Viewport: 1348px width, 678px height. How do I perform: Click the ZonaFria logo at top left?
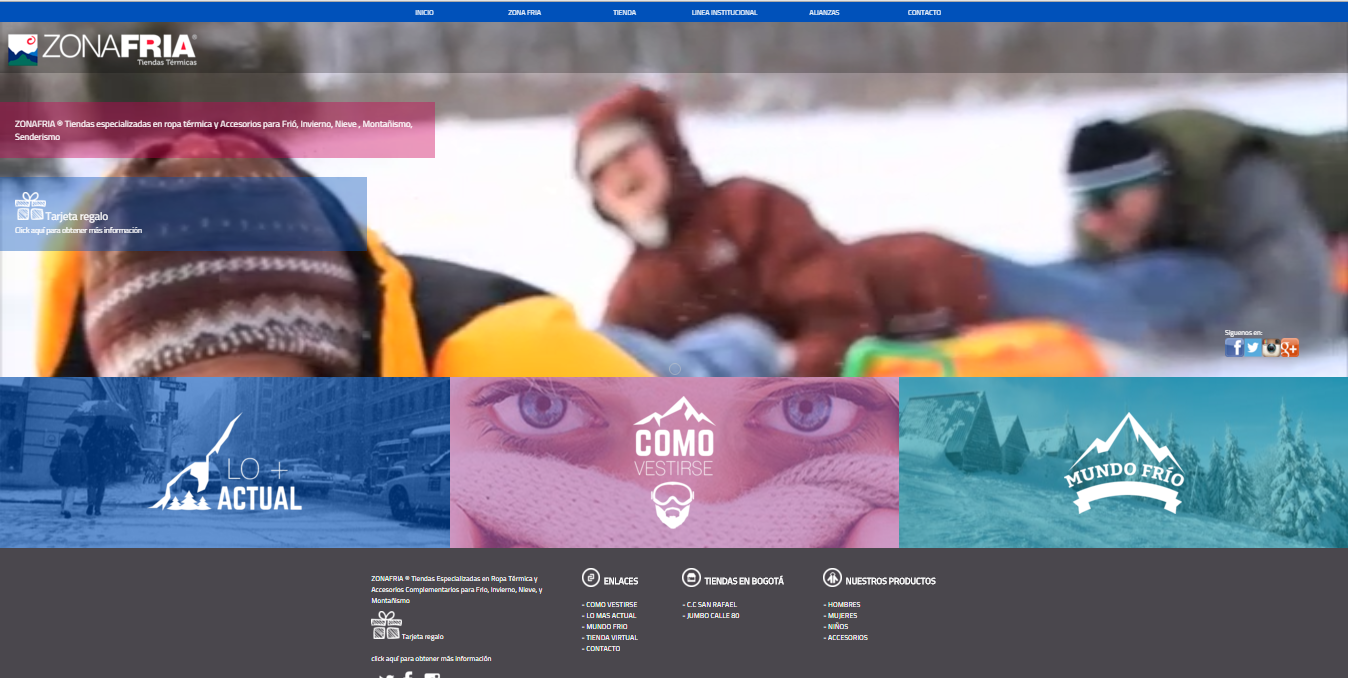point(102,50)
